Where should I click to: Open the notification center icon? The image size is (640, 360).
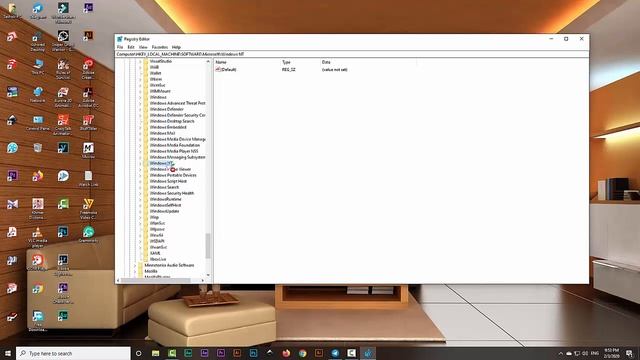pos(629,353)
